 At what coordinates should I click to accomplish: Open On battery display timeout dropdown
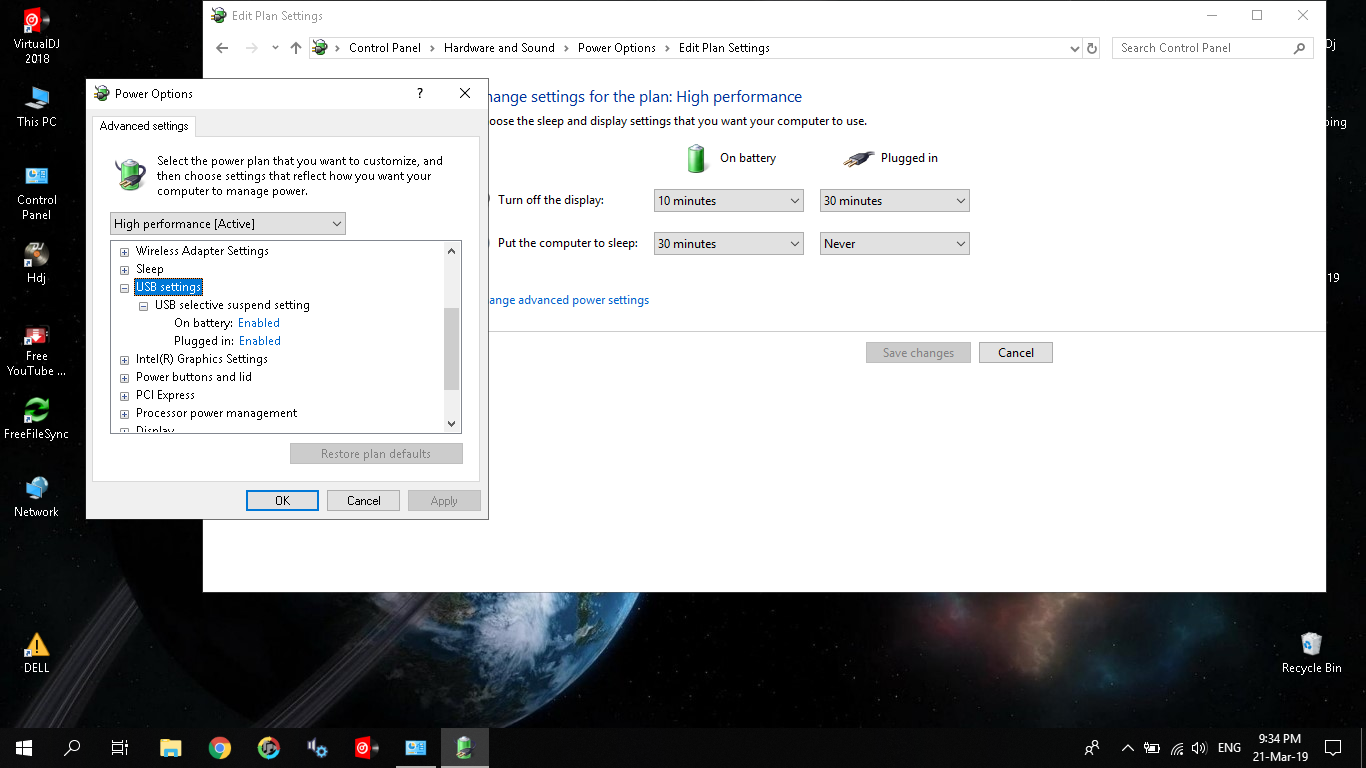coord(728,201)
